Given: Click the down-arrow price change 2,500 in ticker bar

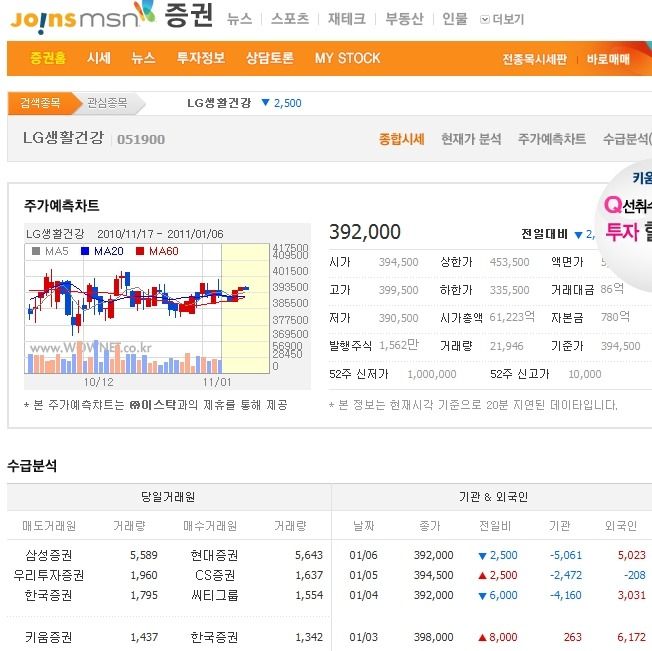Looking at the screenshot, I should 282,103.
